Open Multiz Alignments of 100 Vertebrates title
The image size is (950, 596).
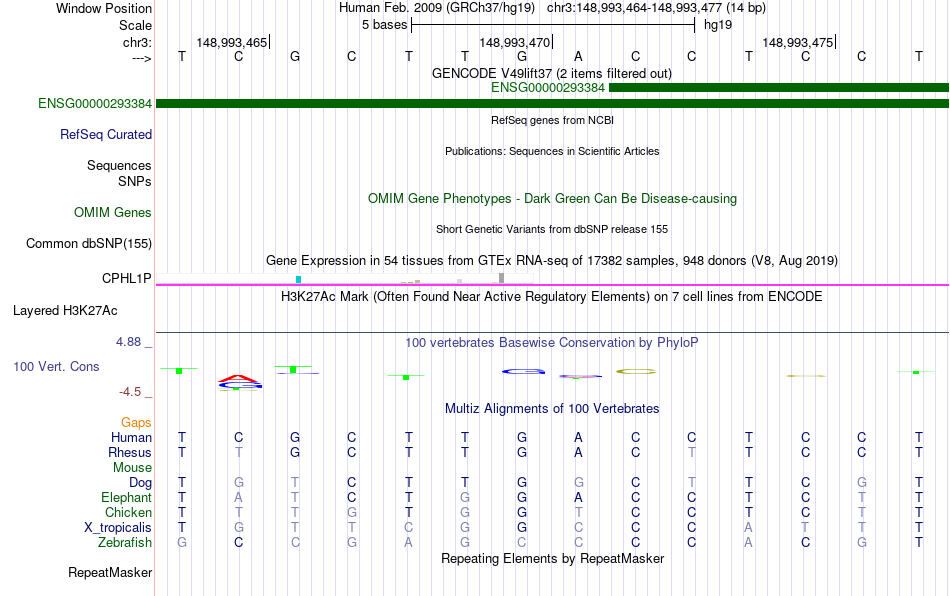pyautogui.click(x=552, y=408)
